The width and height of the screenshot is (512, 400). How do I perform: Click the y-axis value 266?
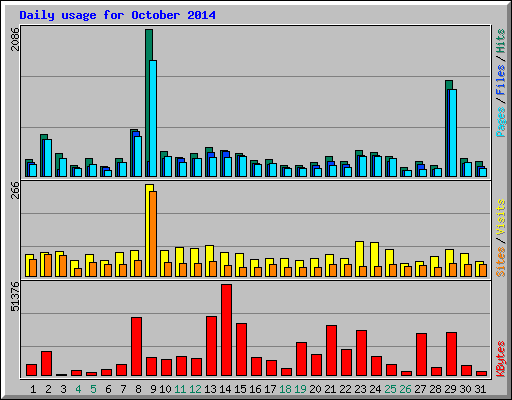pyautogui.click(x=15, y=190)
